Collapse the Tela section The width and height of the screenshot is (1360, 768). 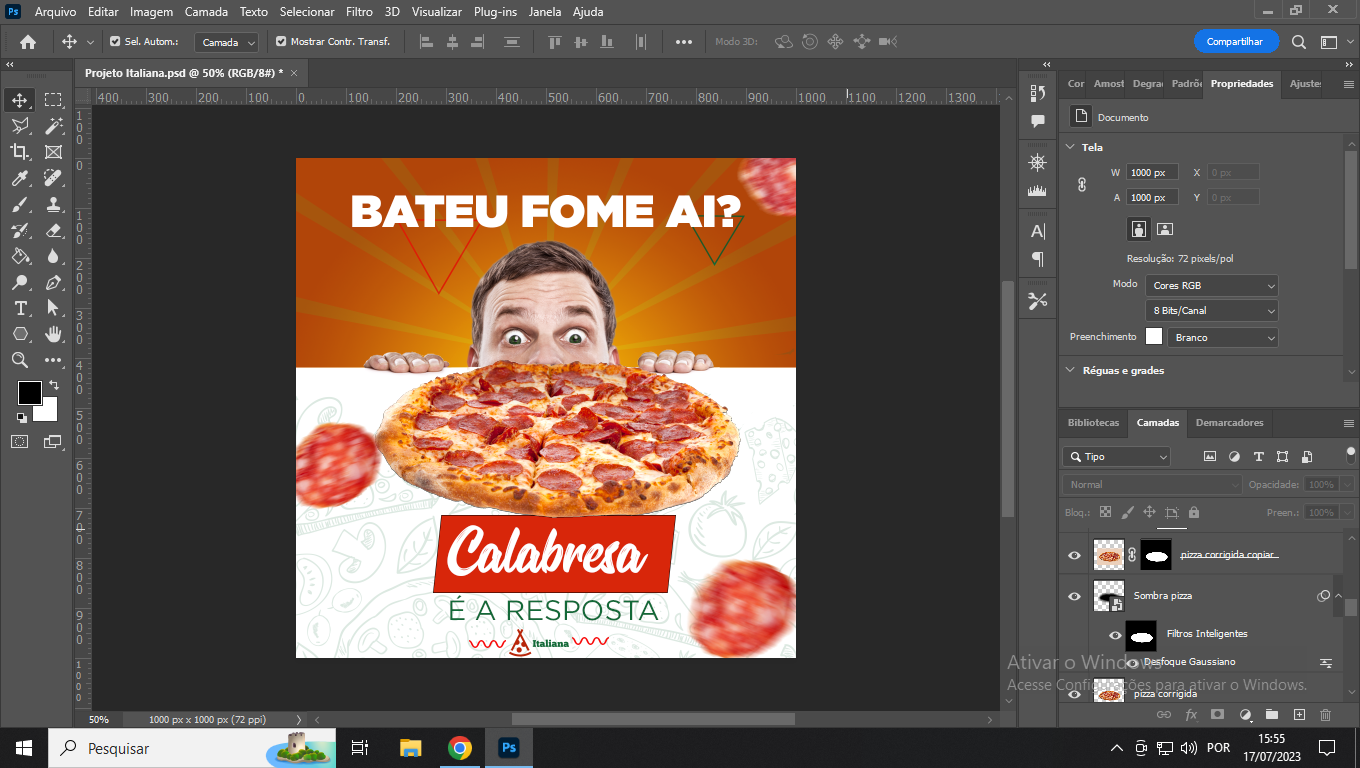coord(1070,147)
